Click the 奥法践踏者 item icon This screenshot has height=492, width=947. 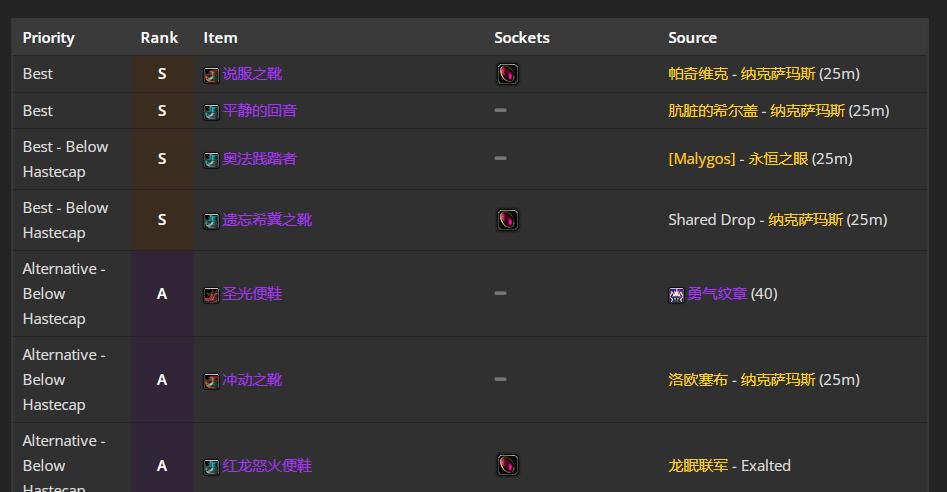(211, 160)
